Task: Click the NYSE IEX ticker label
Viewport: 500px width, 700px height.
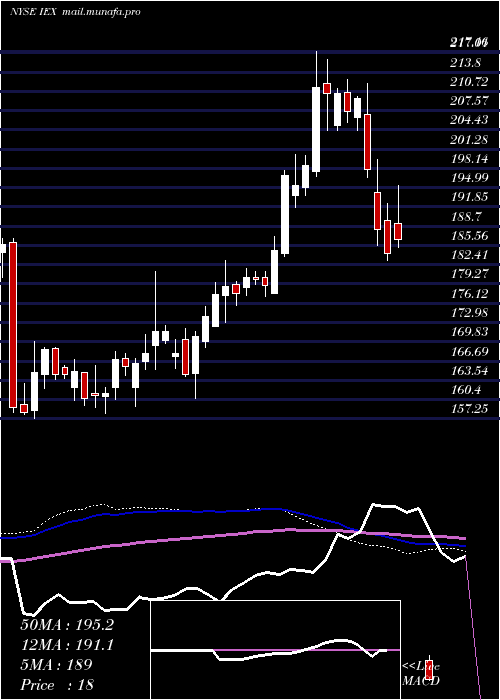Action: tap(33, 12)
